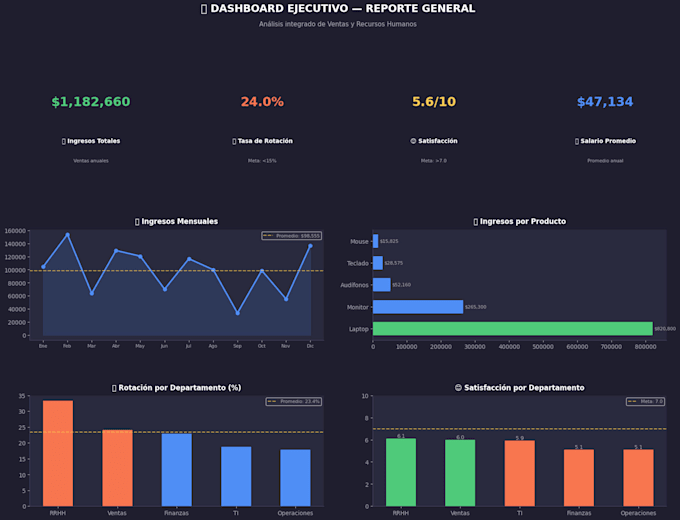Select the $1,182,660 total revenue value
This screenshot has height=520, width=680.
click(91, 101)
